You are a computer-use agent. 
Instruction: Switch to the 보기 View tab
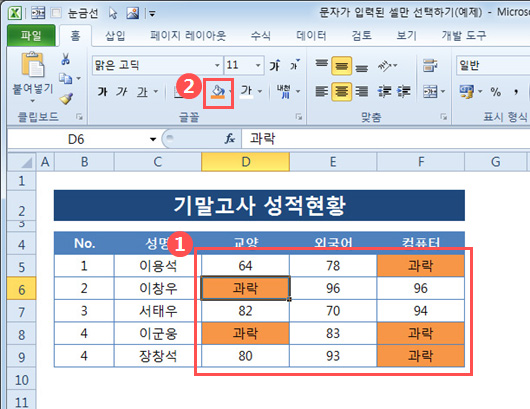[x=406, y=35]
